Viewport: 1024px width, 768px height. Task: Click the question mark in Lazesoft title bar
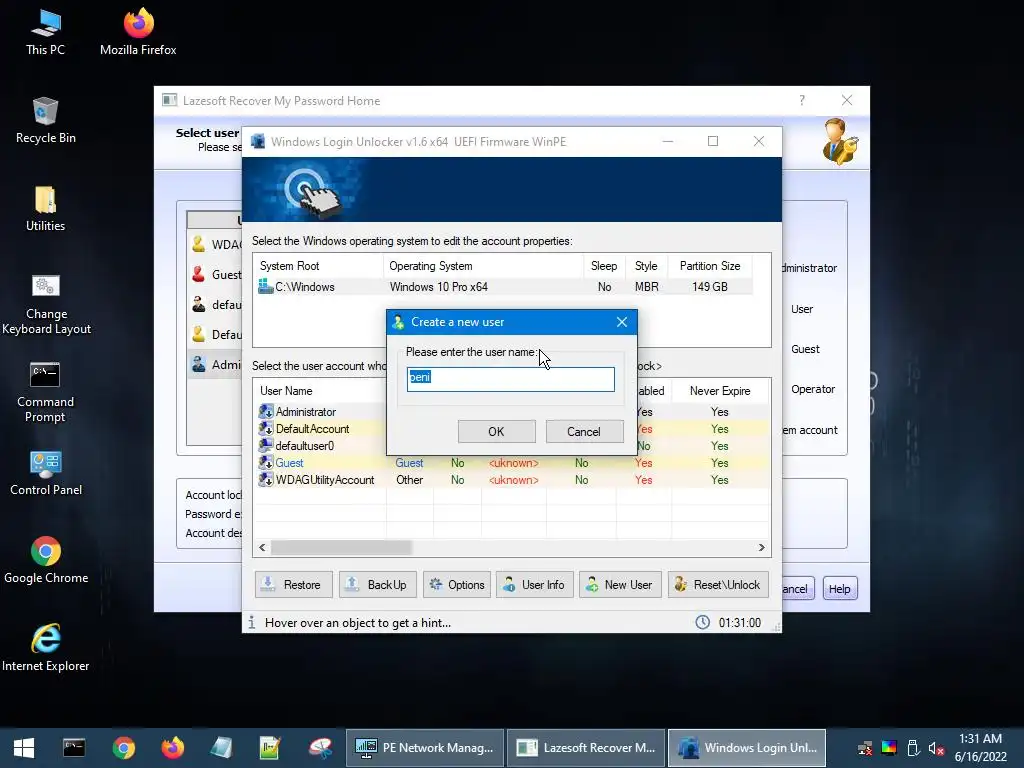coord(802,101)
